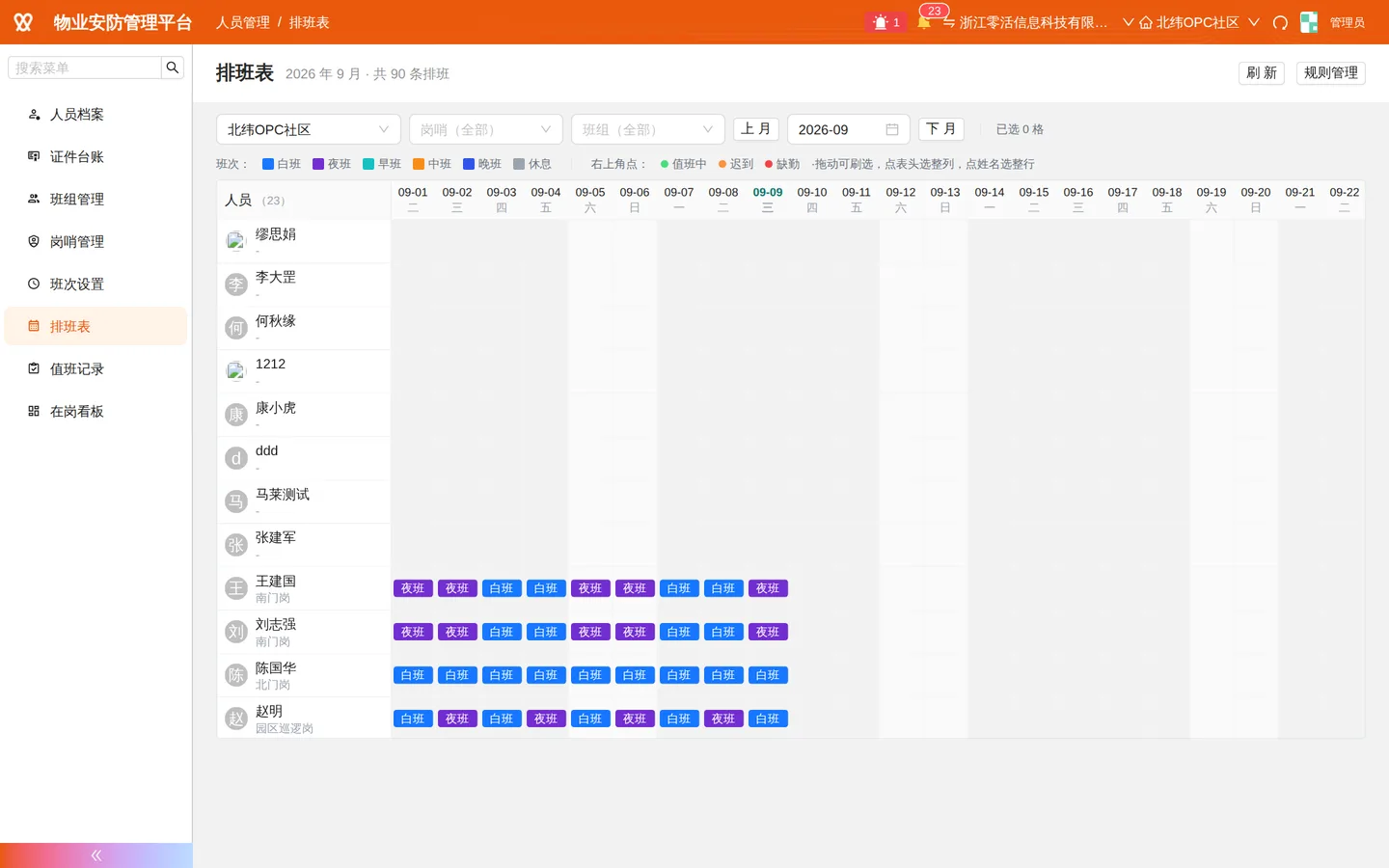Viewport: 1389px width, 868px height.
Task: Open the 北纬OPC社区 header community dropdown
Action: [1199, 22]
